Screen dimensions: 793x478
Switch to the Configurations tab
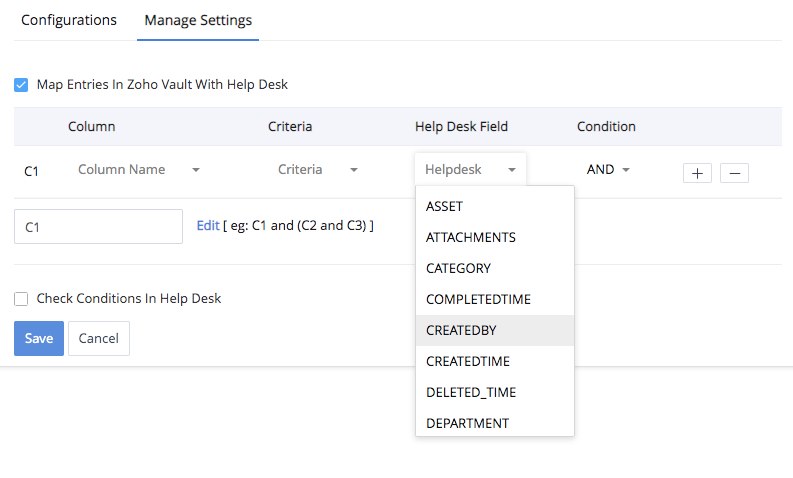[x=69, y=20]
